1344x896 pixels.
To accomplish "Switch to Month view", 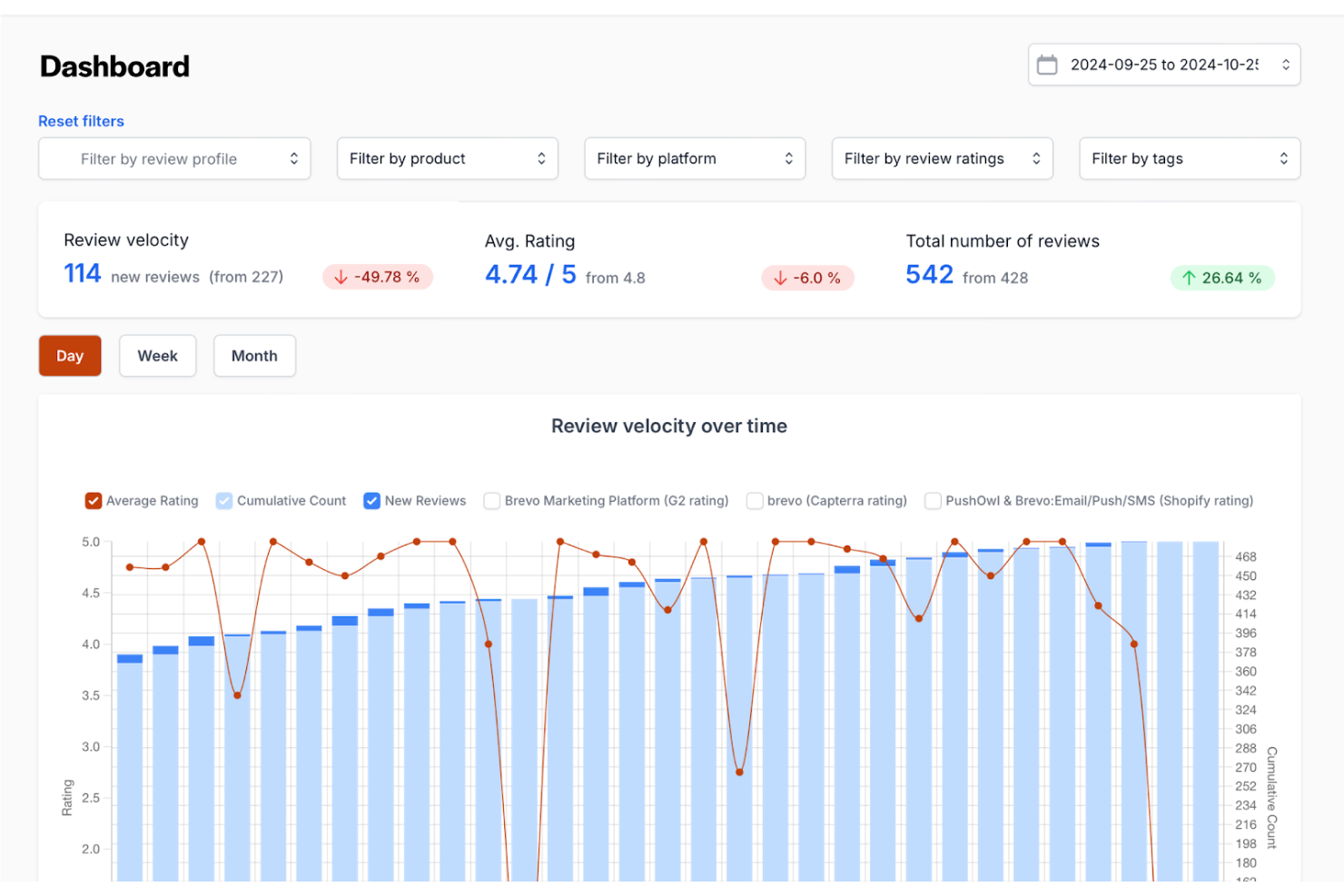I will point(254,356).
